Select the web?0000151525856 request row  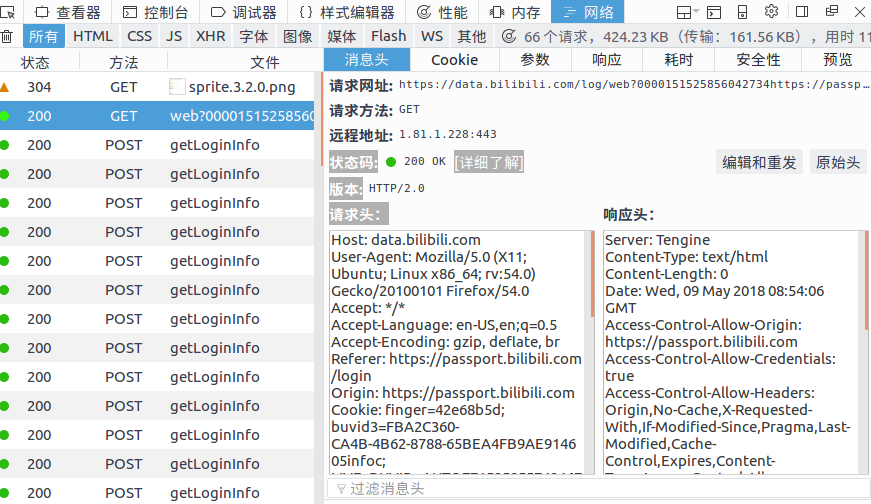(157, 116)
